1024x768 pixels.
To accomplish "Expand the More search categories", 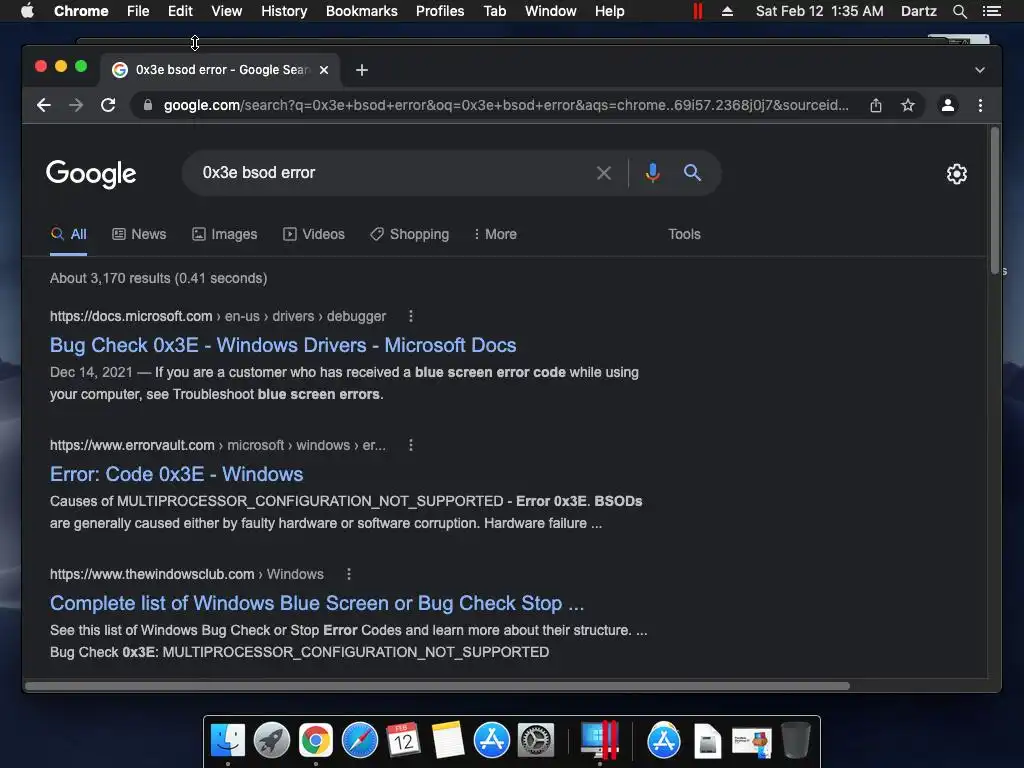I will (495, 234).
